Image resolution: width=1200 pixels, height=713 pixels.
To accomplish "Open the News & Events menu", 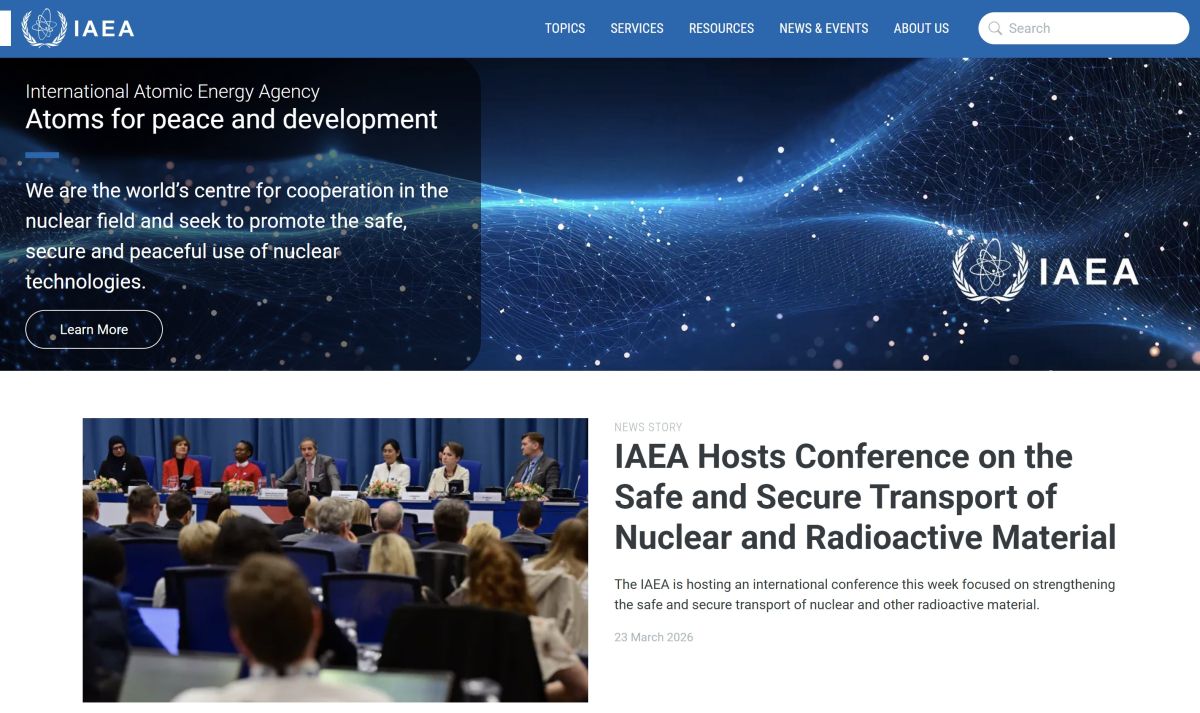I will (824, 28).
